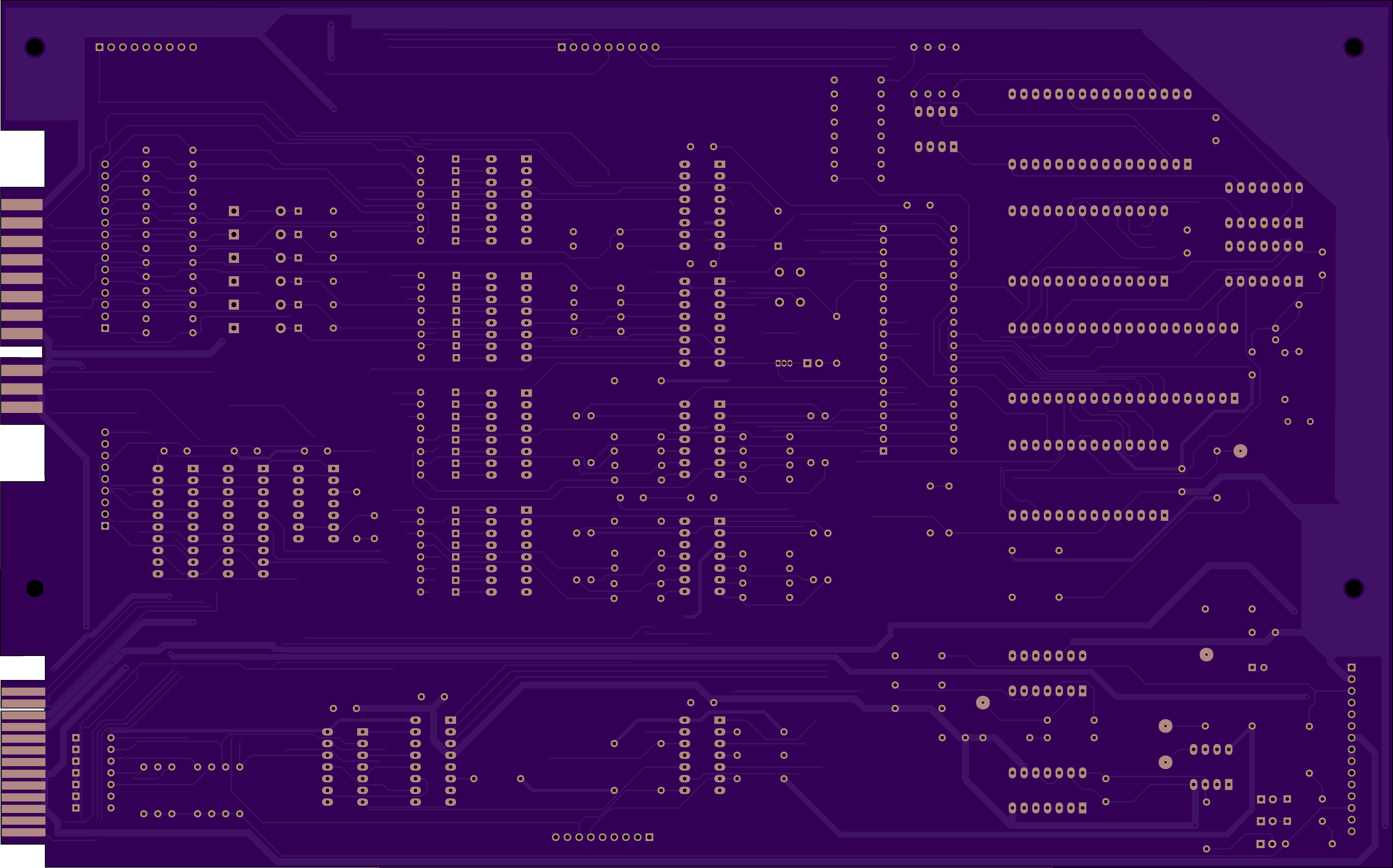Click the lower-left black mounting hole
Image resolution: width=1393 pixels, height=868 pixels.
pyautogui.click(x=35, y=588)
